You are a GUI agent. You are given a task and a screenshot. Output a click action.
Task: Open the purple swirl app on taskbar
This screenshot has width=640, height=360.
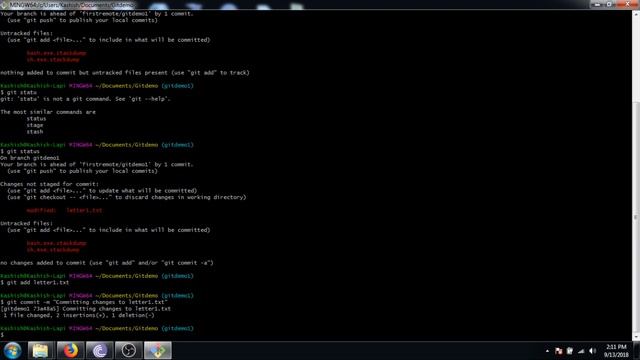[x=99, y=351]
